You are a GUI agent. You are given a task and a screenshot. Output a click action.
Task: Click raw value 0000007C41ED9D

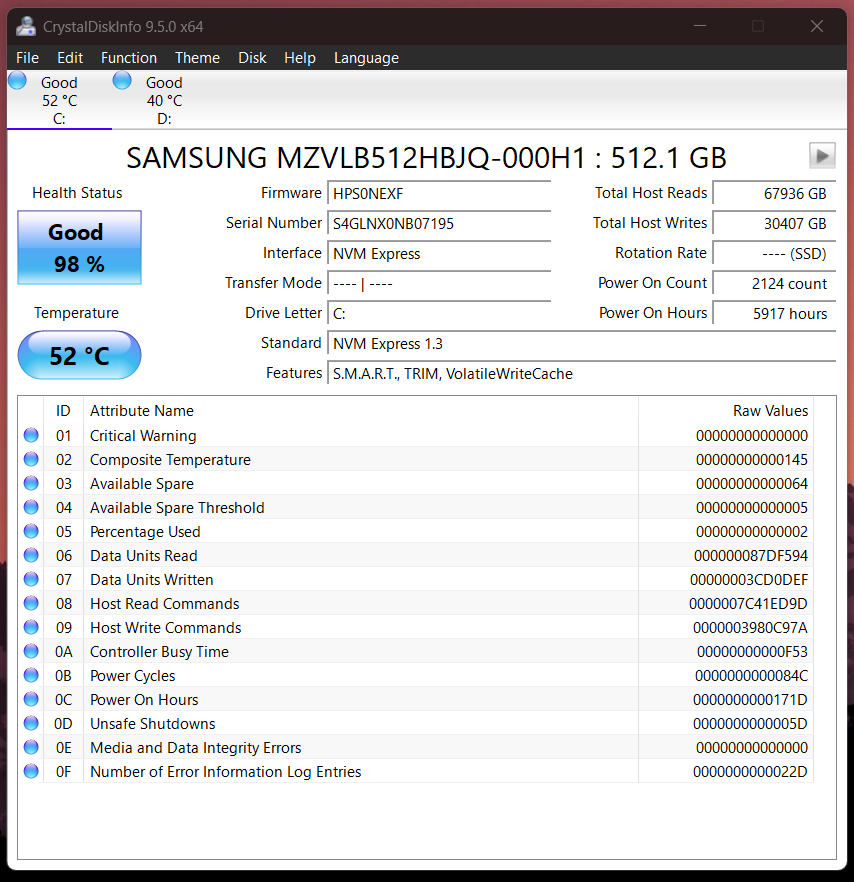(x=748, y=604)
